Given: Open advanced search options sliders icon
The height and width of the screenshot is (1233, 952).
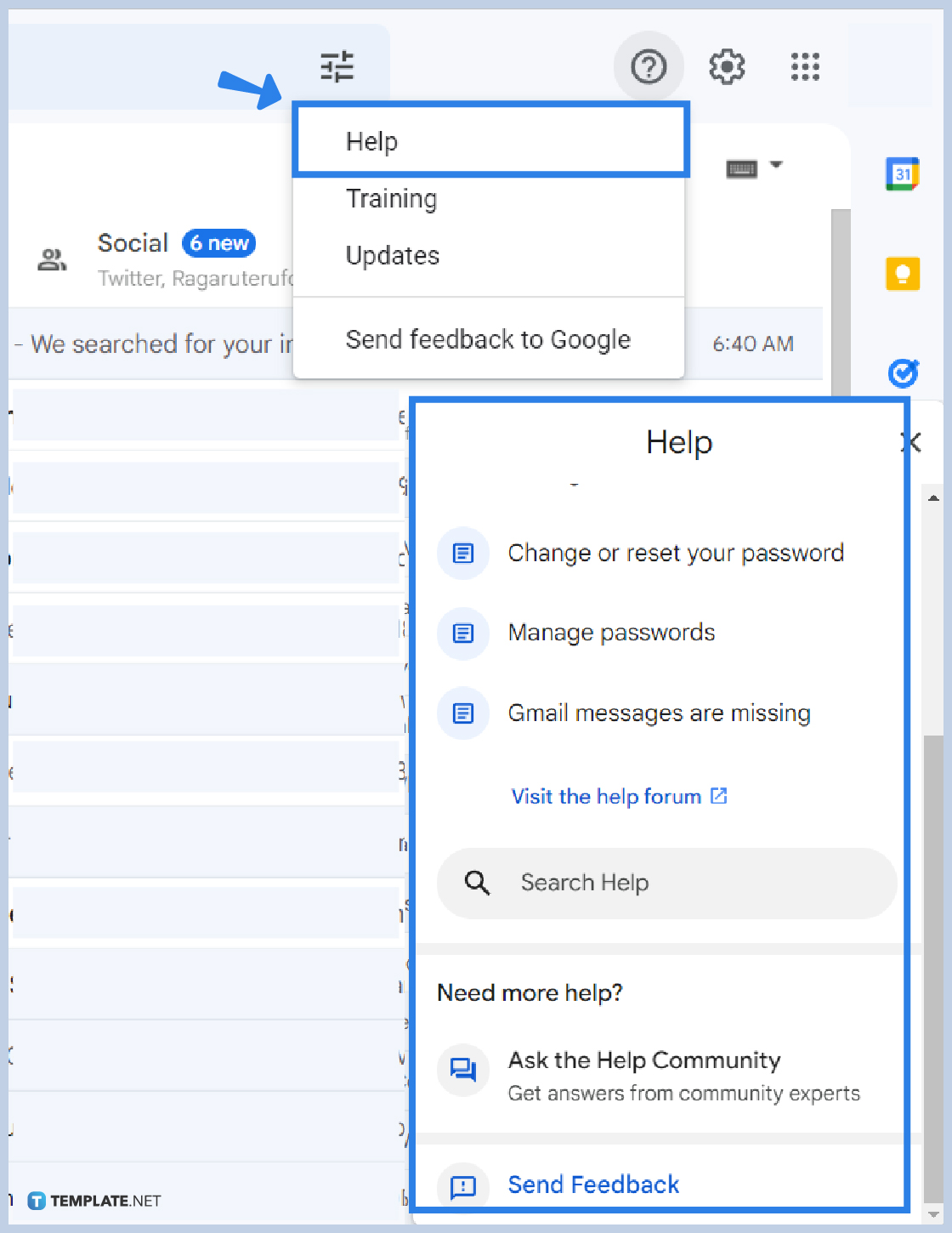Looking at the screenshot, I should (x=337, y=66).
